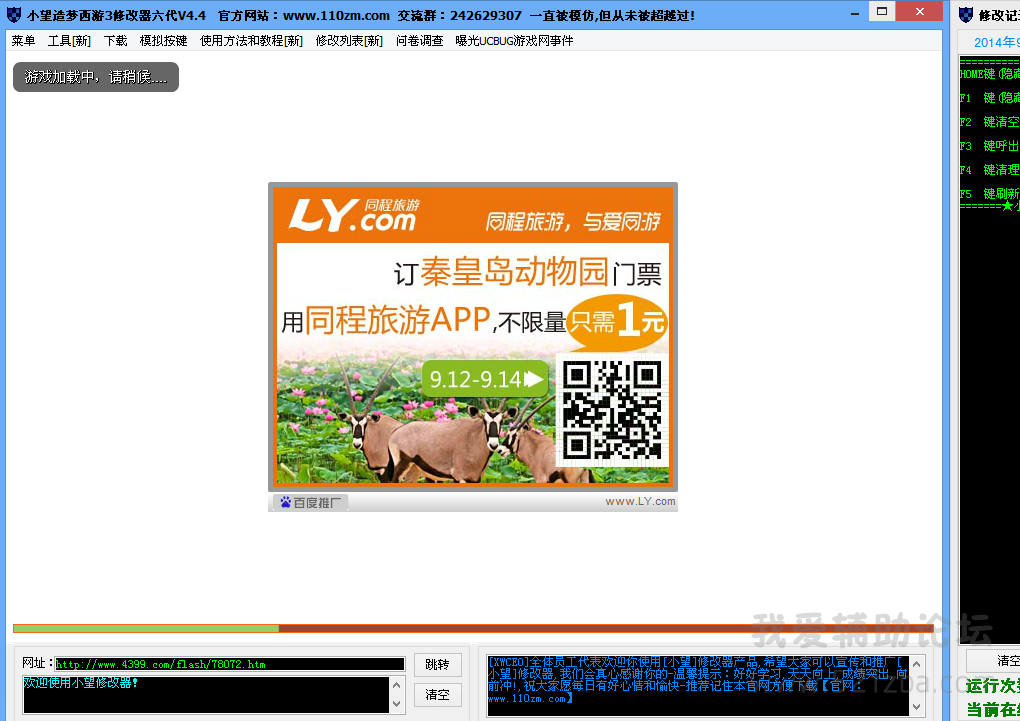Click the F3 键呼出 hotkey line
Image resolution: width=1020 pixels, height=721 pixels.
pos(989,146)
